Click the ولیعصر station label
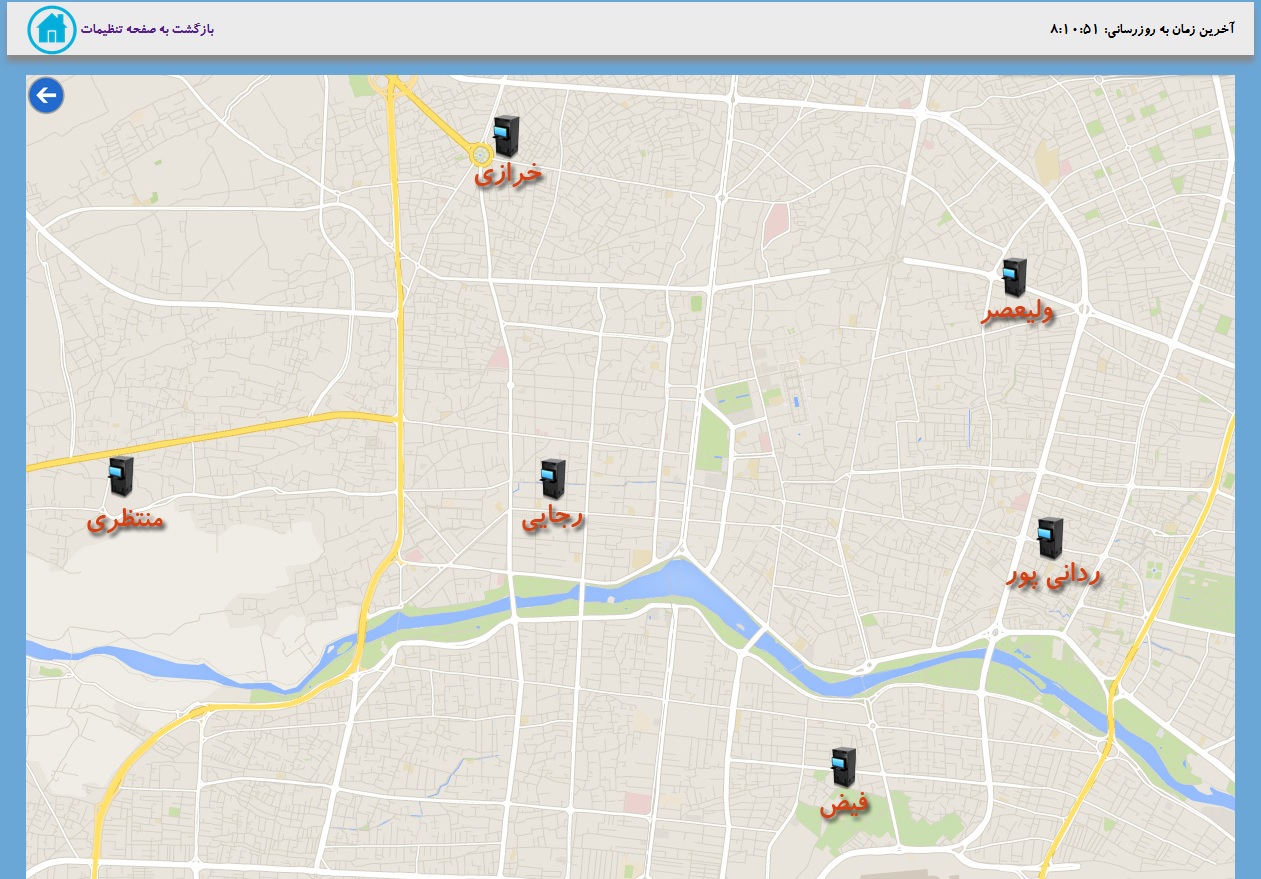This screenshot has height=879, width=1261. [1017, 313]
